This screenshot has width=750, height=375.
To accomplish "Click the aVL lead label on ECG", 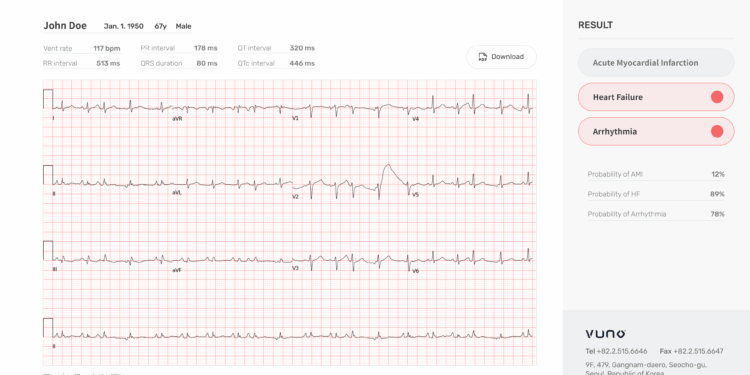I will click(177, 193).
